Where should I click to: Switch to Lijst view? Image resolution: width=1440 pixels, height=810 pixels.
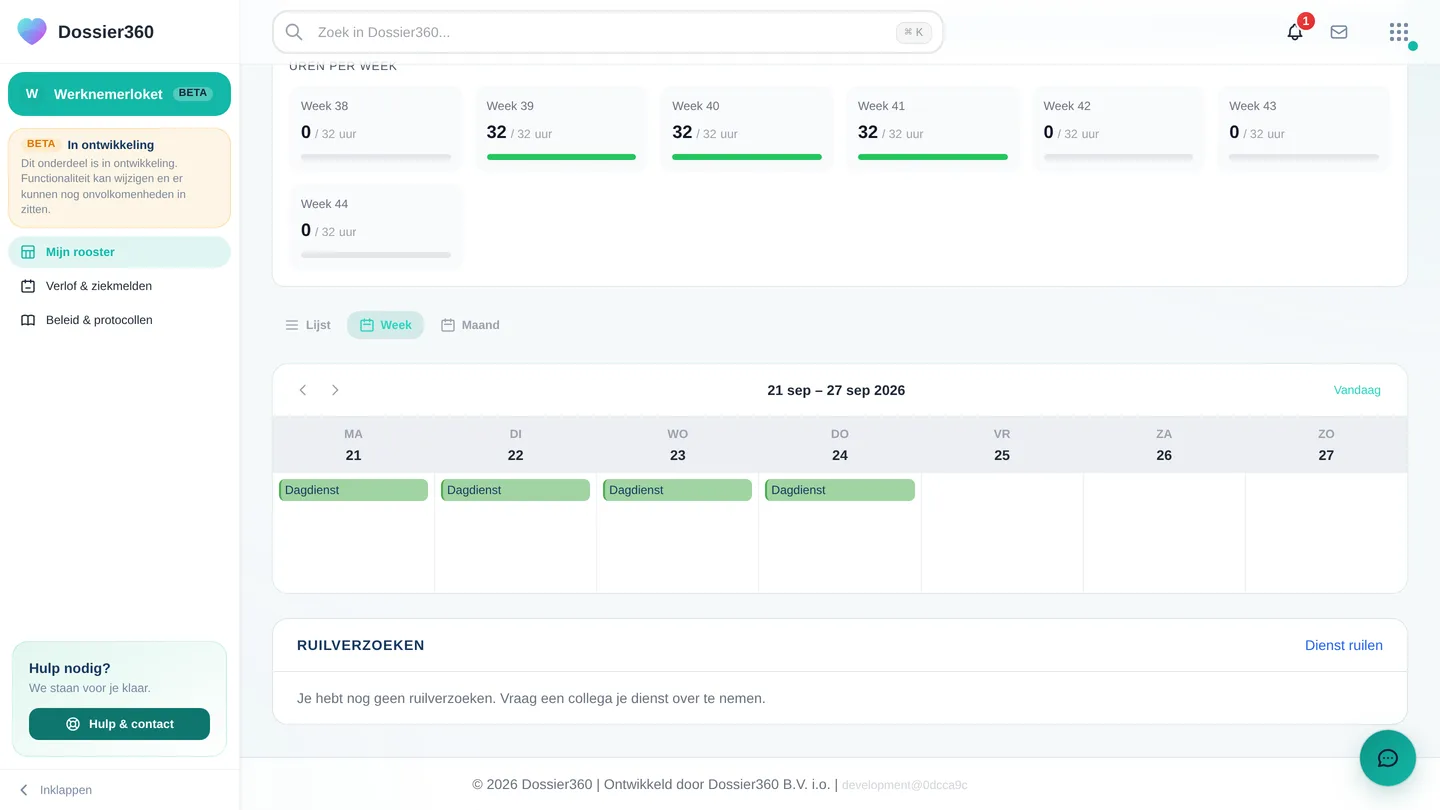click(x=308, y=325)
